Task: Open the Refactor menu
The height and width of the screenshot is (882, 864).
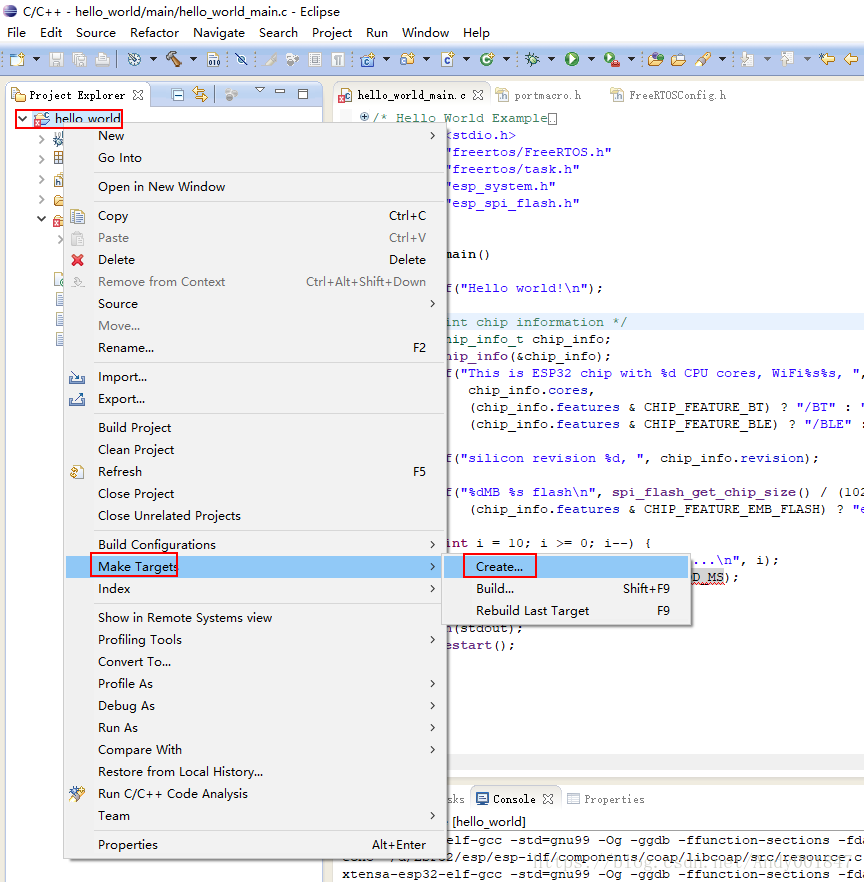Action: tap(154, 33)
